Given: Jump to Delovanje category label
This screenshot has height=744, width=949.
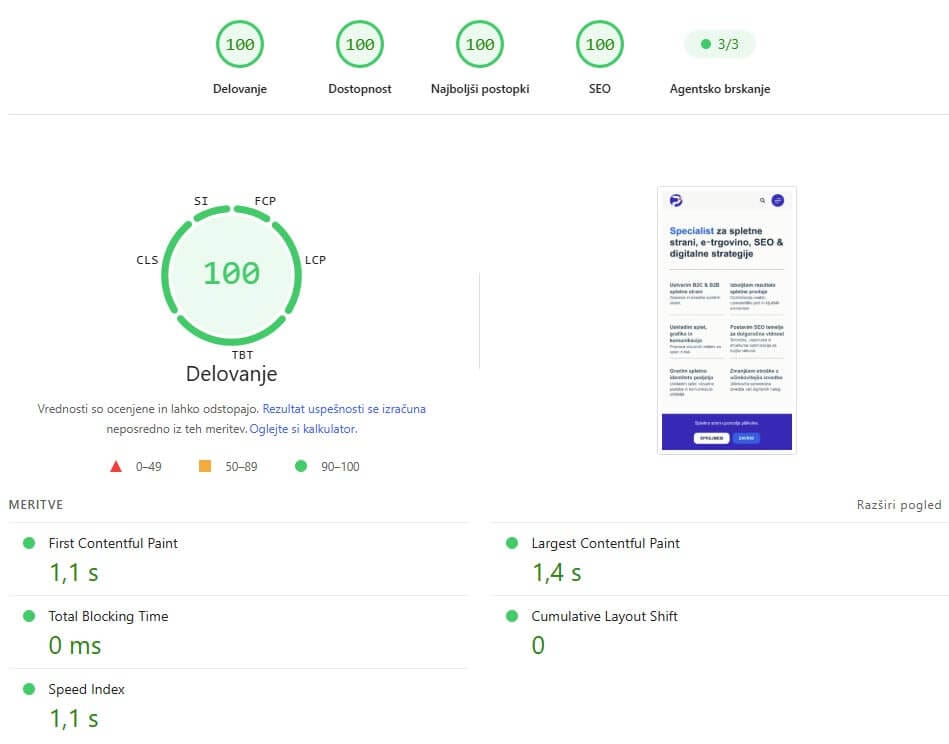Looking at the screenshot, I should click(240, 89).
